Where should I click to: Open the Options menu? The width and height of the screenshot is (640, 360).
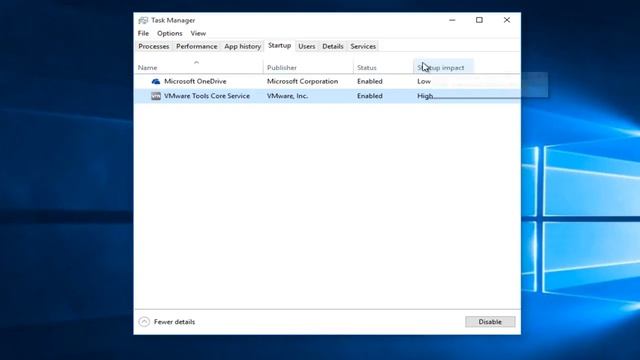(x=169, y=33)
